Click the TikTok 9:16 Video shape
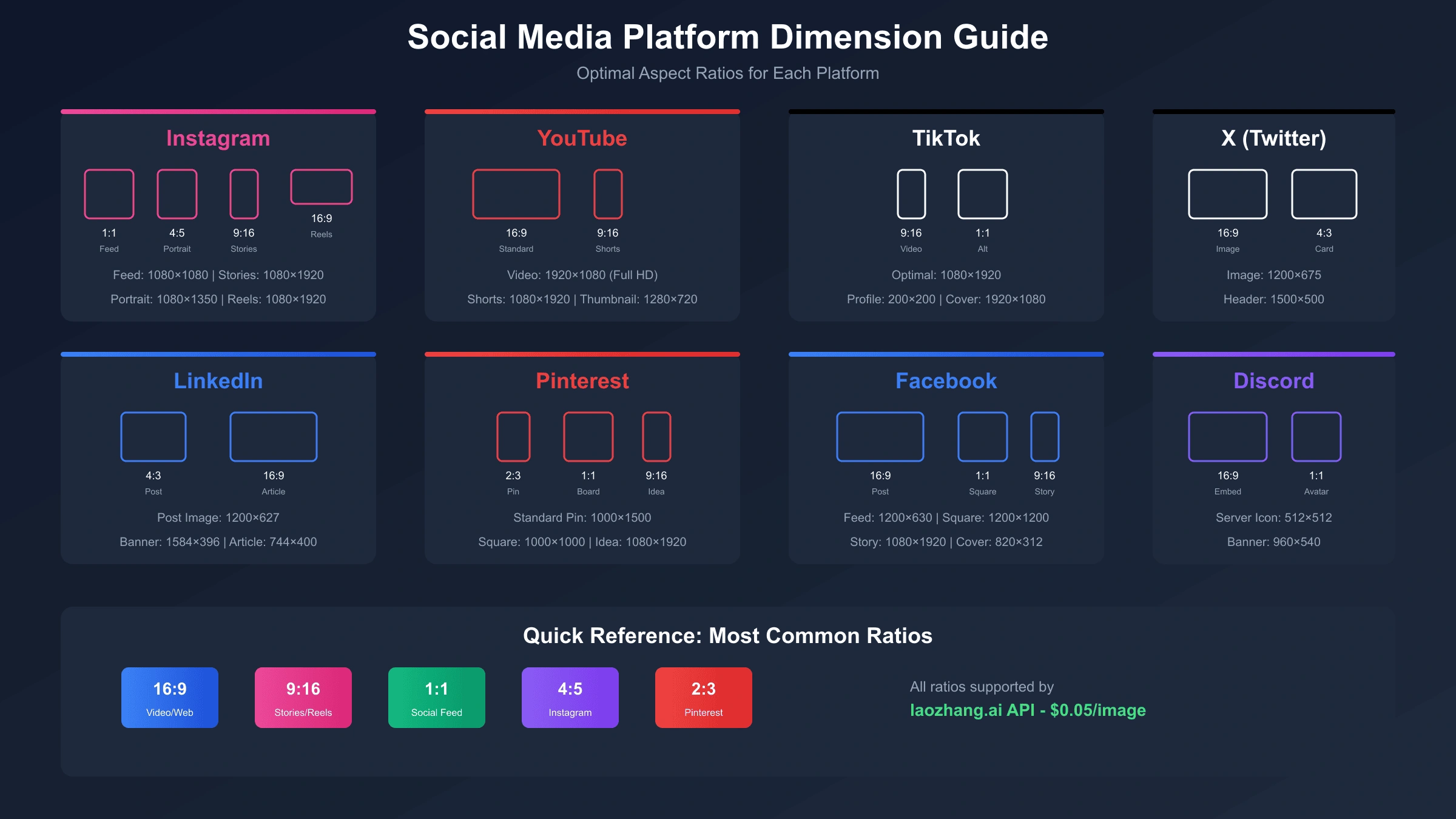 (x=911, y=194)
